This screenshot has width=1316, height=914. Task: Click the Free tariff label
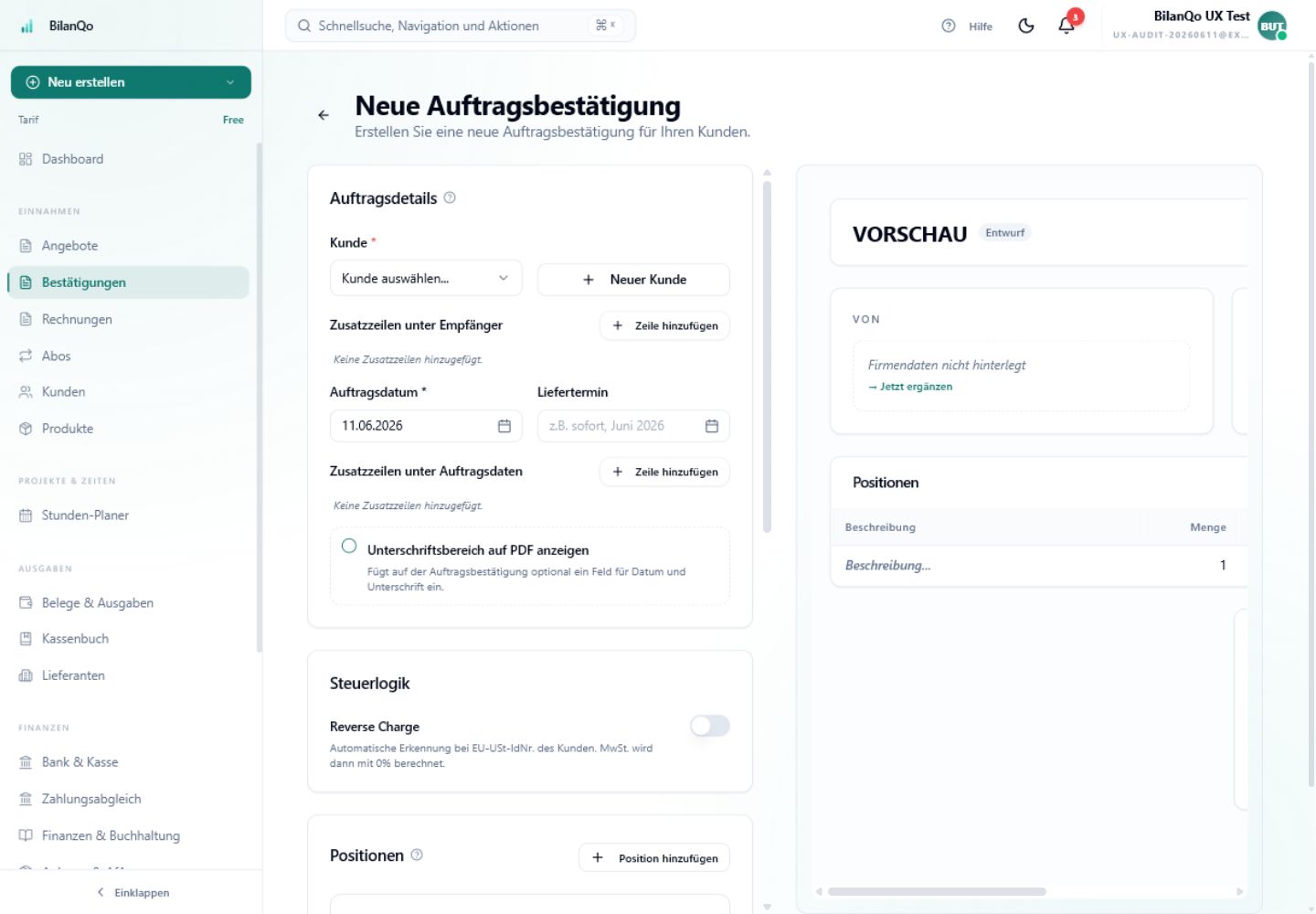(233, 120)
